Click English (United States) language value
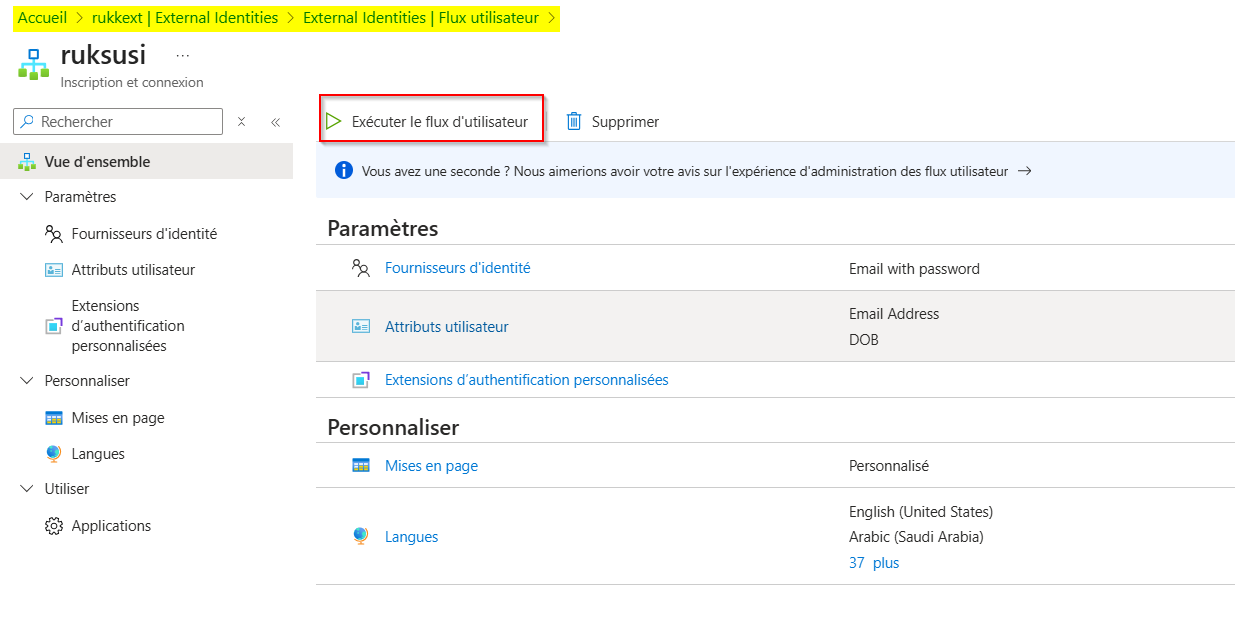This screenshot has width=1235, height=630. click(x=921, y=511)
